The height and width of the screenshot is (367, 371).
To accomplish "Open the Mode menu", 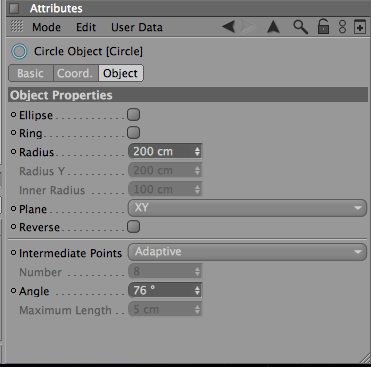I will [x=46, y=27].
